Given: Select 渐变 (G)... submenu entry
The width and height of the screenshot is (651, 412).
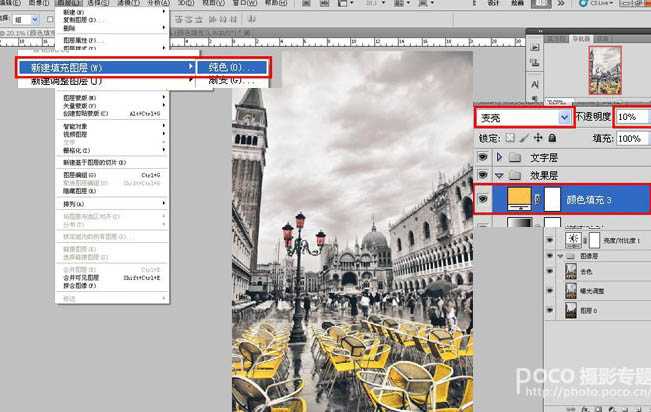Looking at the screenshot, I should (x=232, y=80).
